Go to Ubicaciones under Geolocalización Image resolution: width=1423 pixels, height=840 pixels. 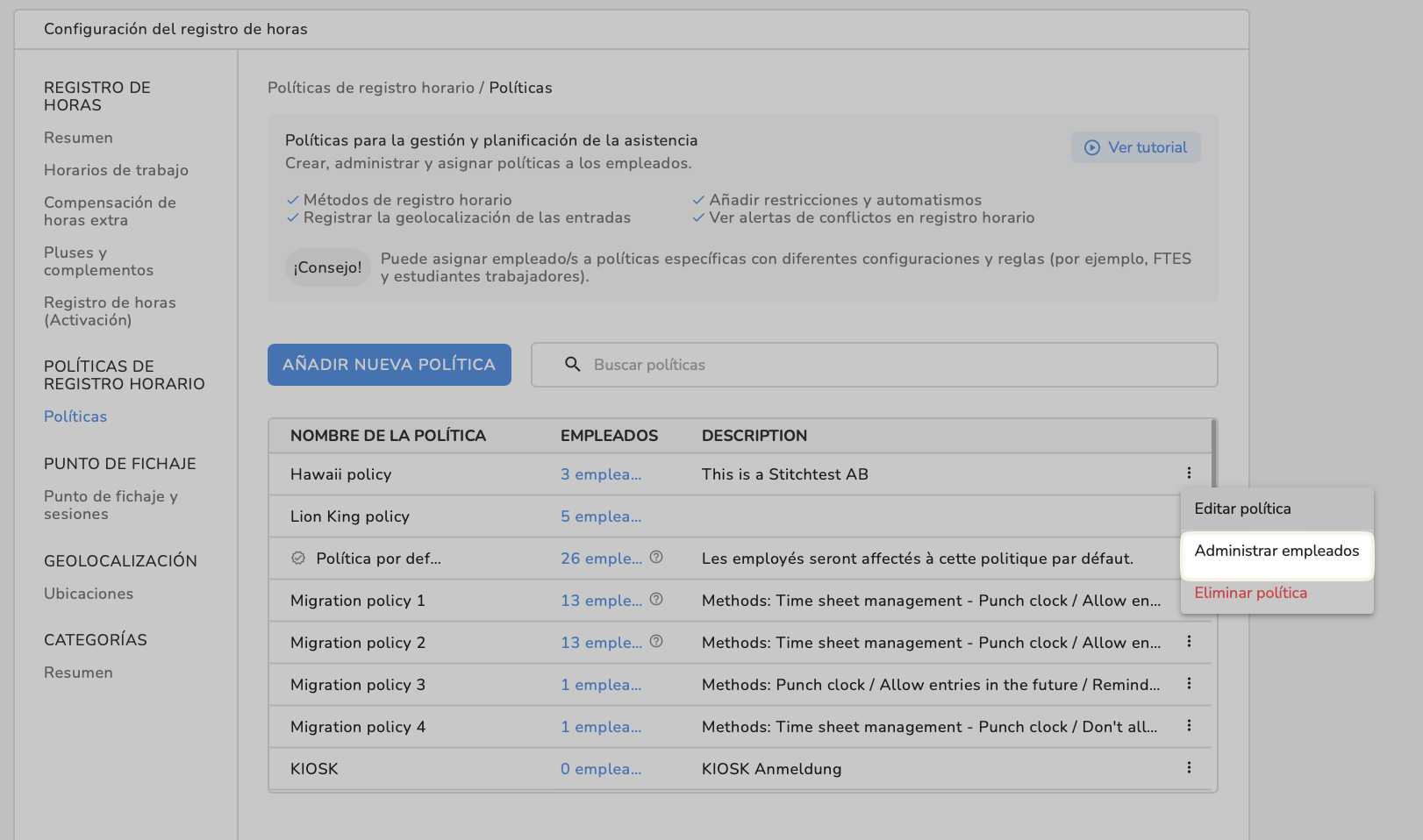tap(89, 594)
